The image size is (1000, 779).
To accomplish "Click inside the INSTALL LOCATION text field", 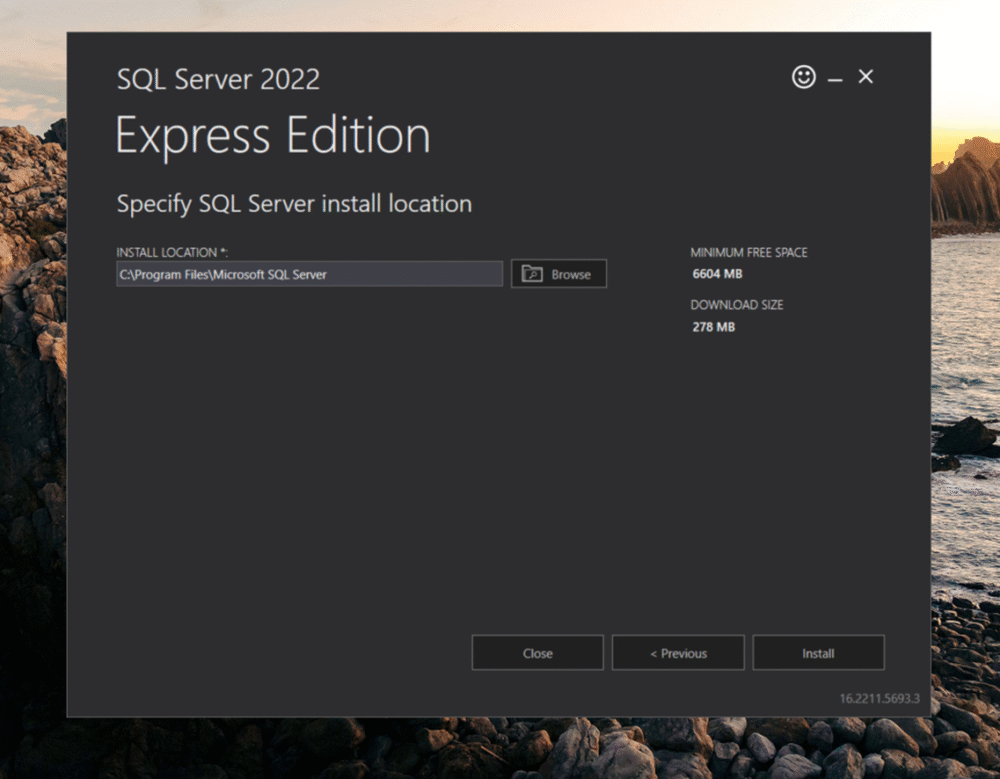I will point(309,273).
